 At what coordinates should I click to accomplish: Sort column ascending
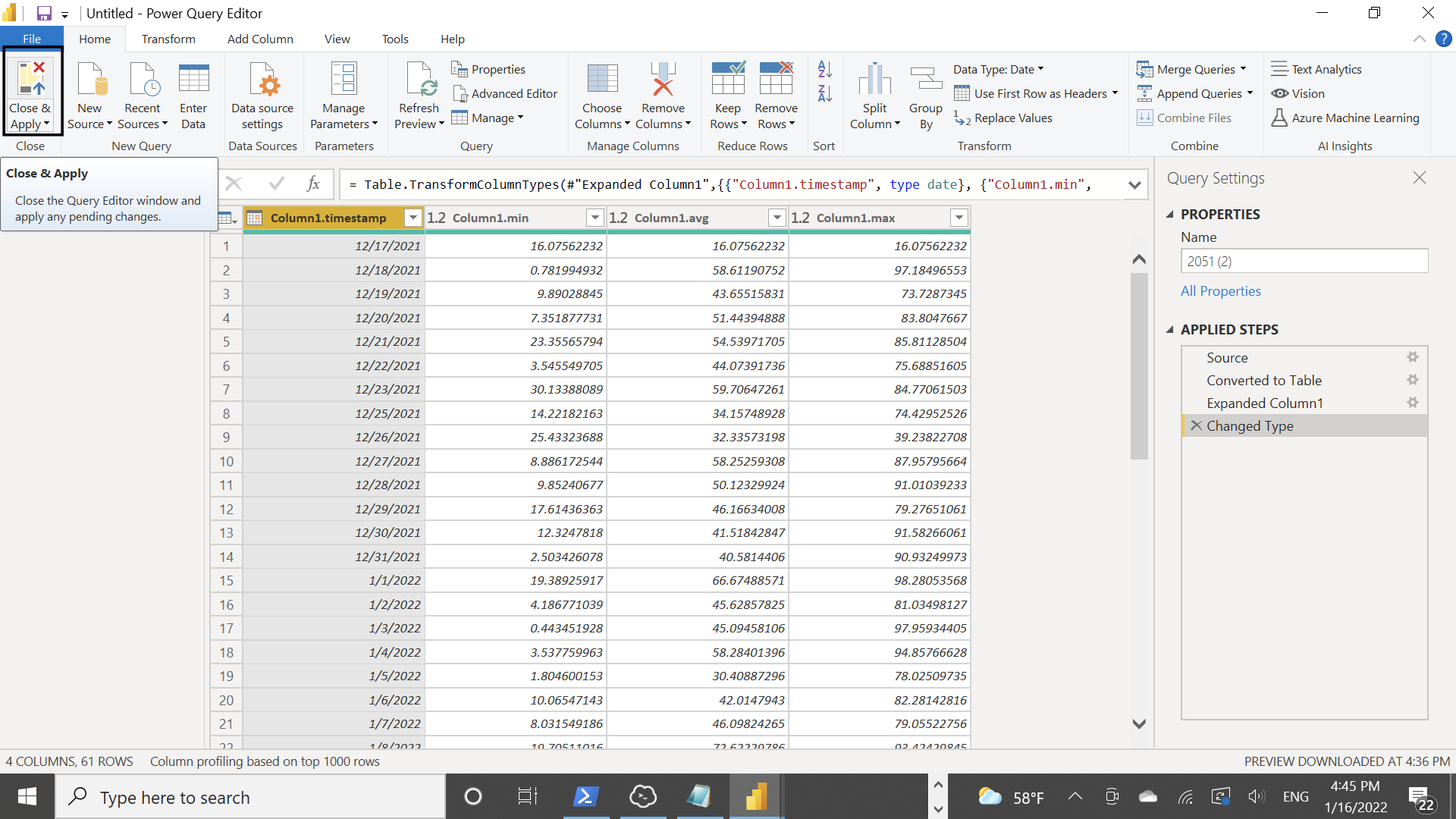(x=825, y=69)
